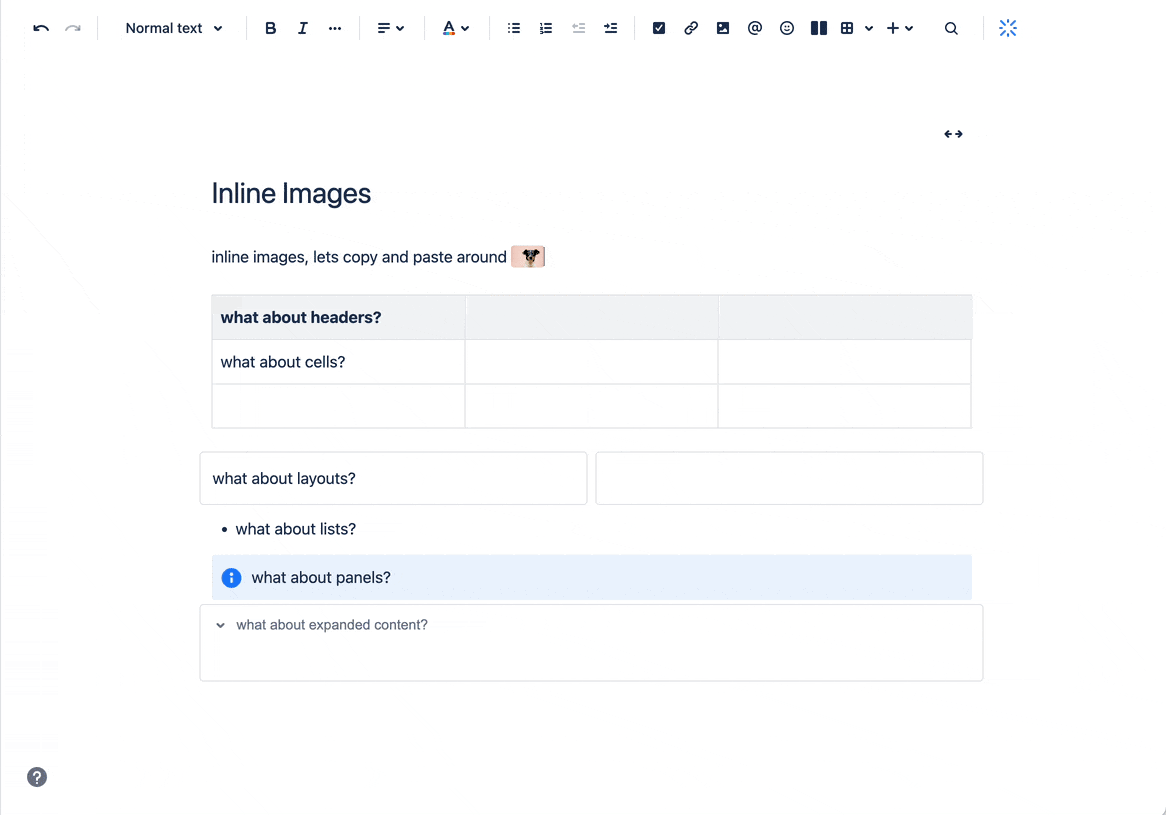Image resolution: width=1166 pixels, height=815 pixels.
Task: Open the emoji picker
Action: (x=787, y=28)
